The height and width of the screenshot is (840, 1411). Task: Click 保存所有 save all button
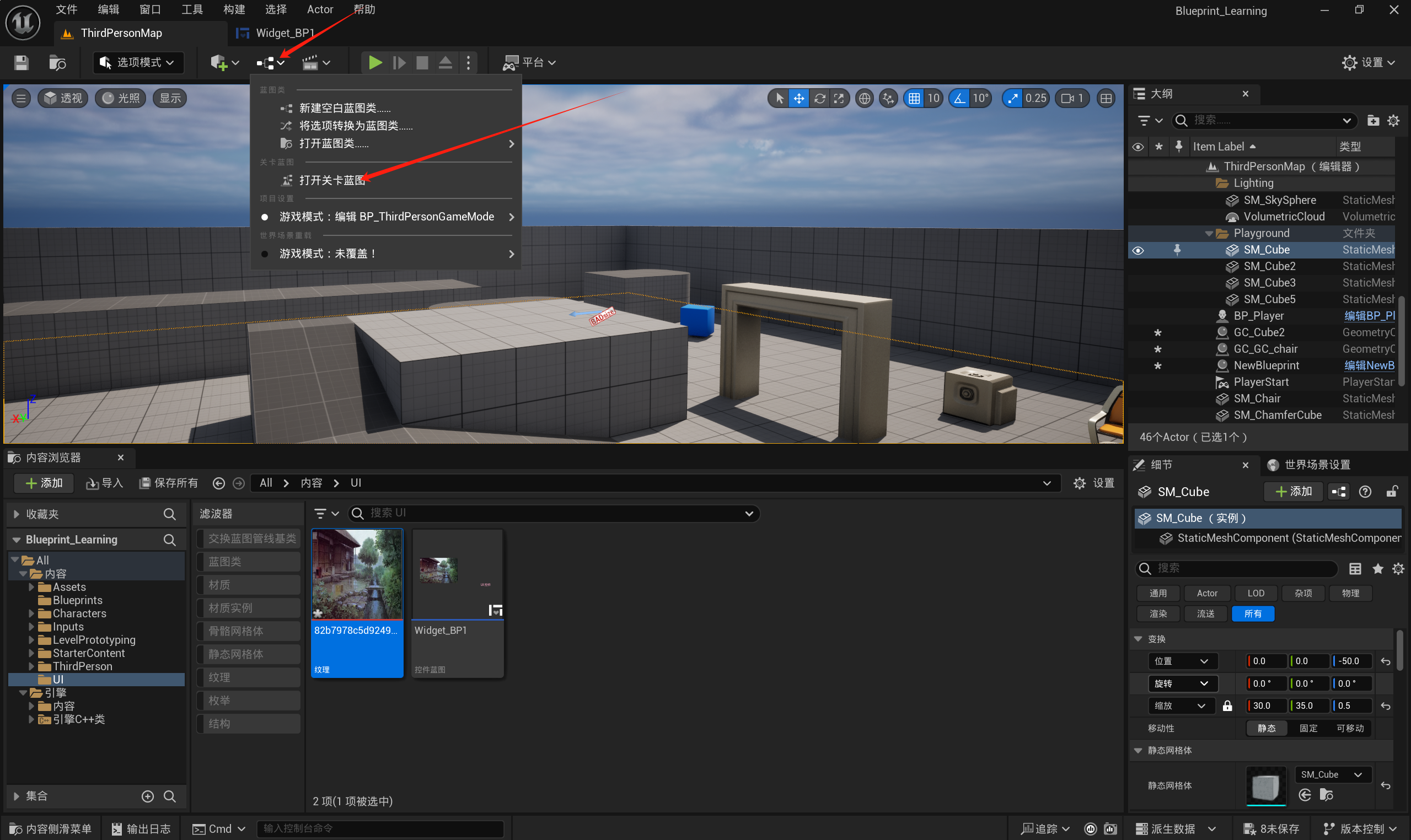coord(168,483)
